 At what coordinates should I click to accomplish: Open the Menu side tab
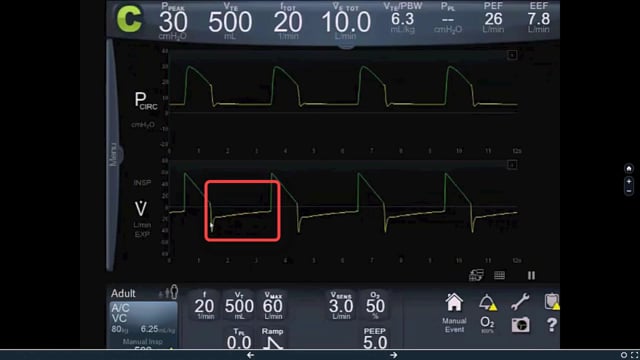click(x=113, y=154)
